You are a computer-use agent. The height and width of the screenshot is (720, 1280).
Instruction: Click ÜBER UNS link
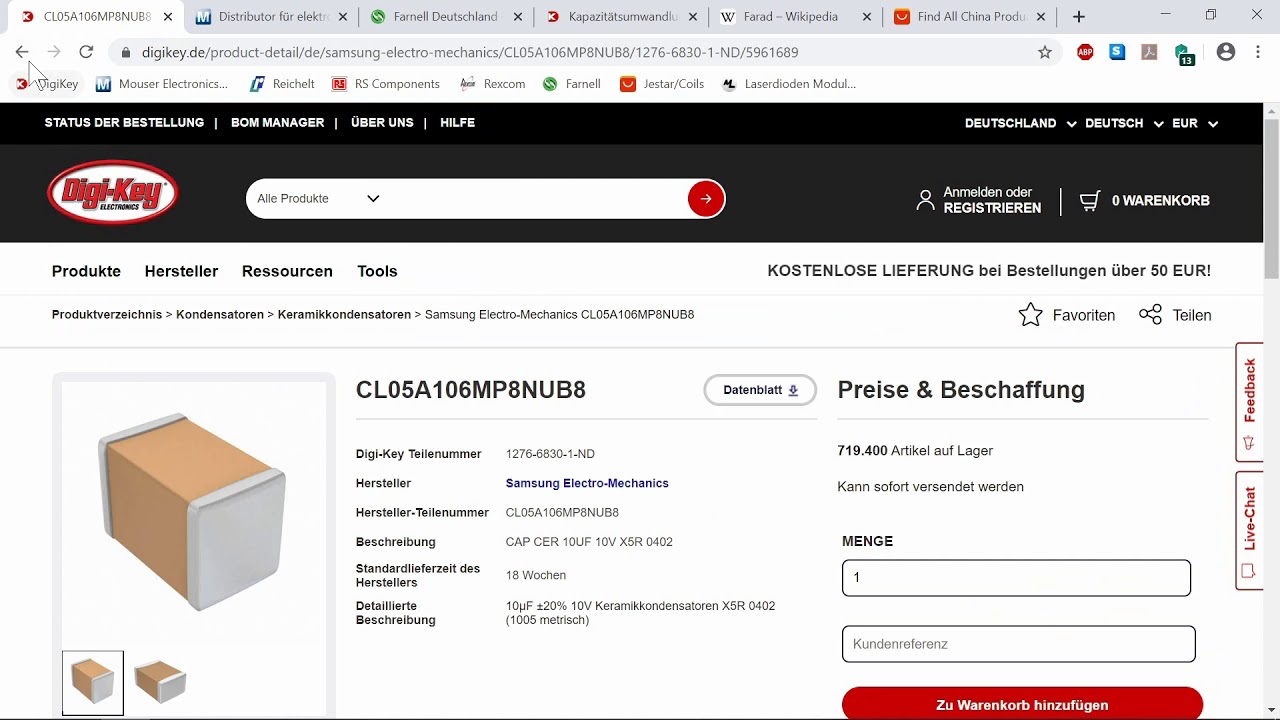(x=382, y=123)
